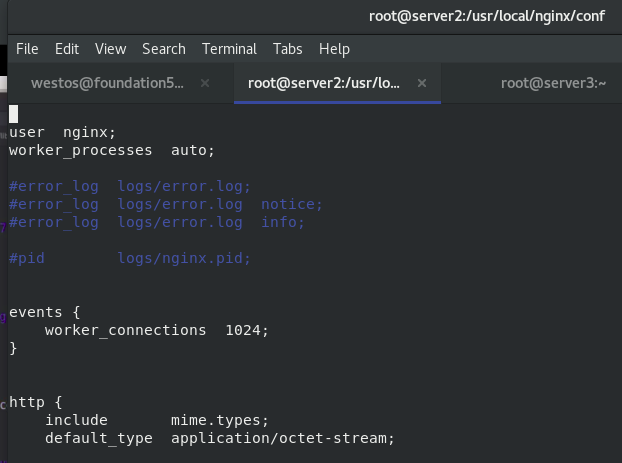Click 'application/octet-stream;' value
This screenshot has height=463, width=622.
coord(283,438)
